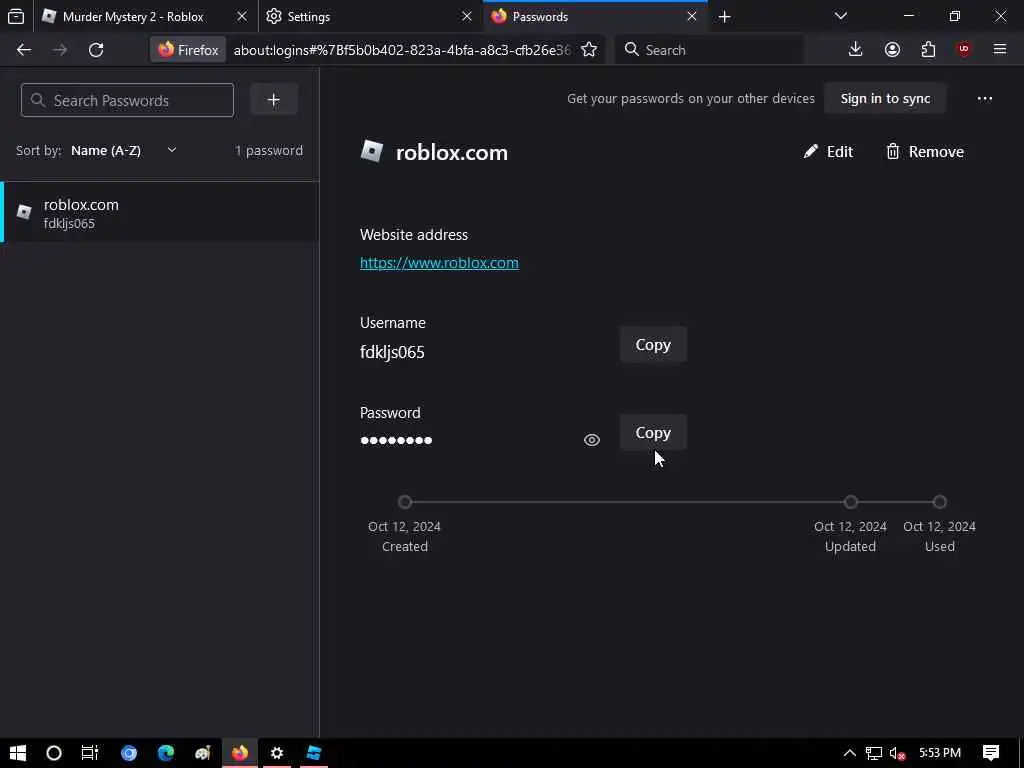The image size is (1024, 768).
Task: Open the Action Center notifications
Action: click(991, 753)
